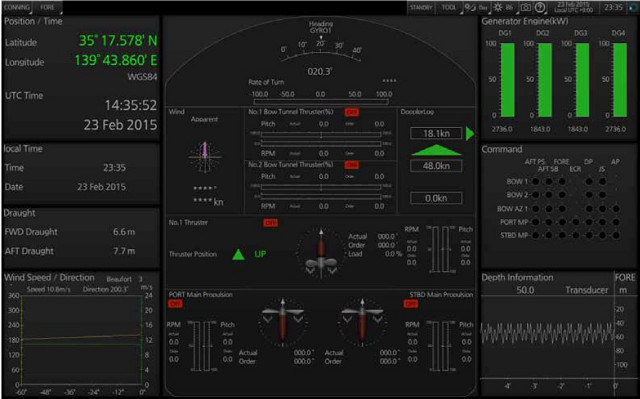The height and width of the screenshot is (399, 640).
Task: Click the DG2 value 1843.0
Action: (x=540, y=129)
